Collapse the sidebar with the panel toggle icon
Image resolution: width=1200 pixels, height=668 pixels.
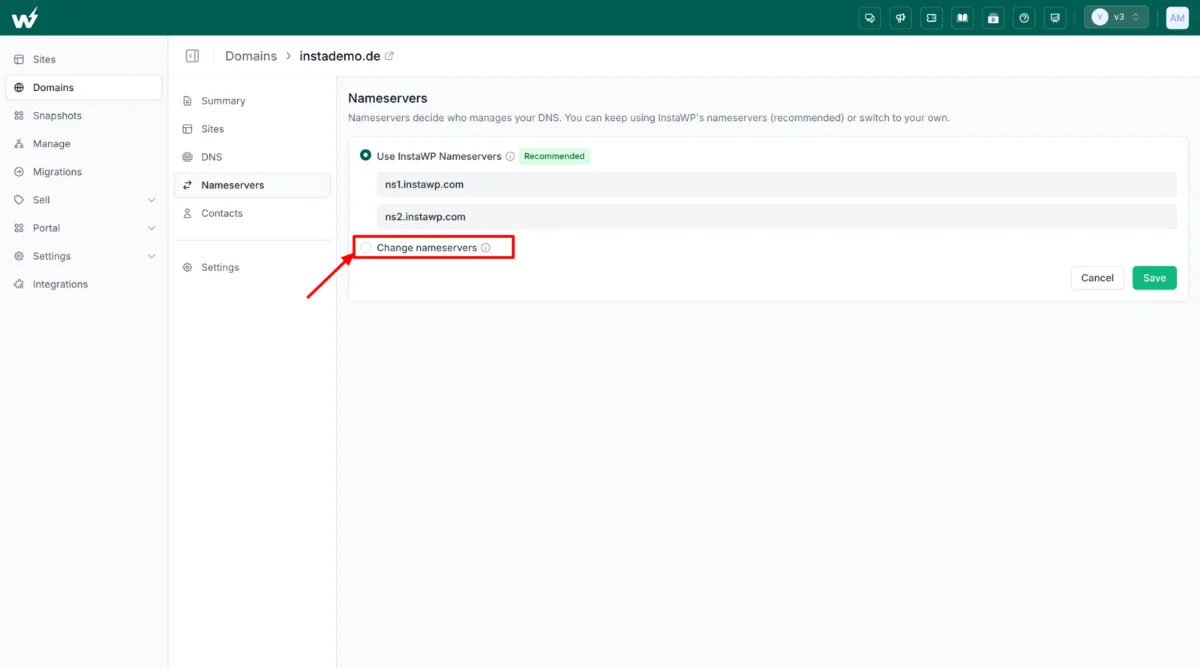click(x=193, y=56)
